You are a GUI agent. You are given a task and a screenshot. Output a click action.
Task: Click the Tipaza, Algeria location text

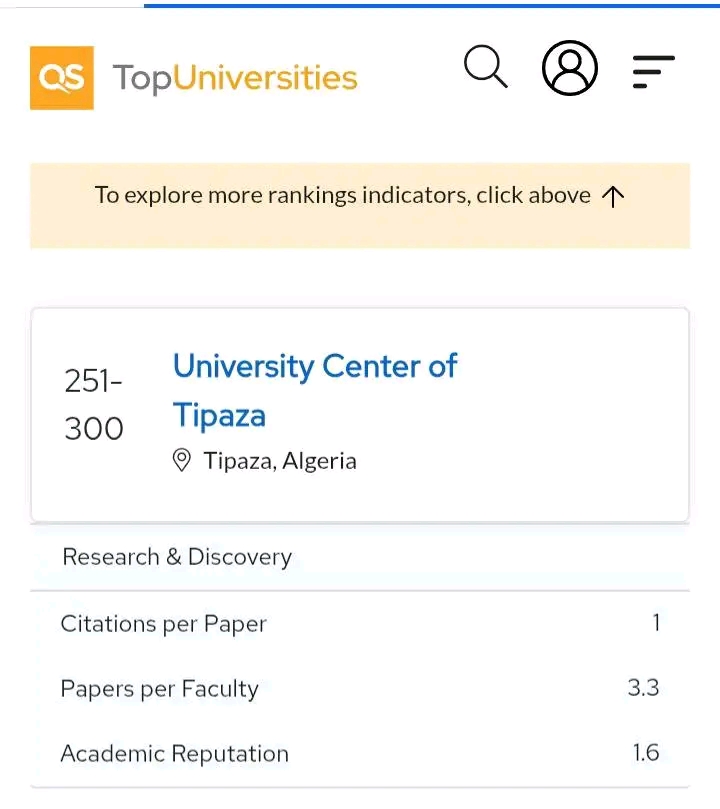click(x=280, y=461)
